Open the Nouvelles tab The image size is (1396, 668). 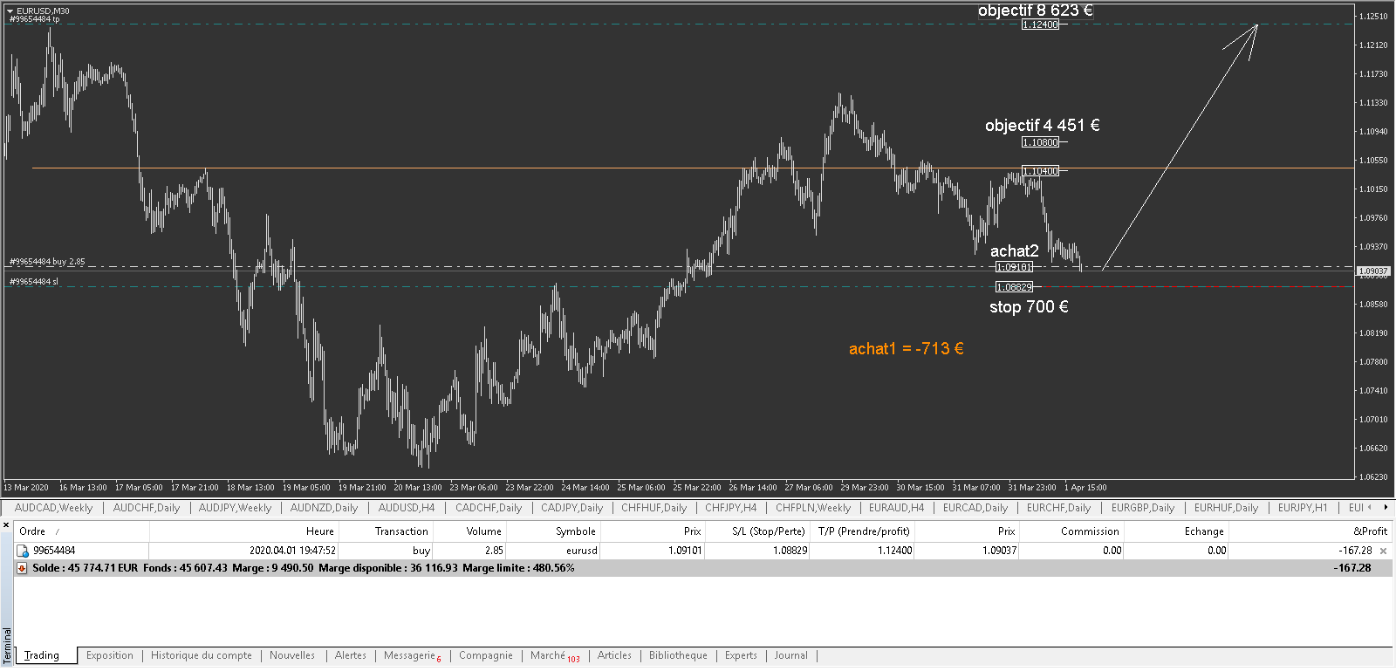tap(292, 655)
